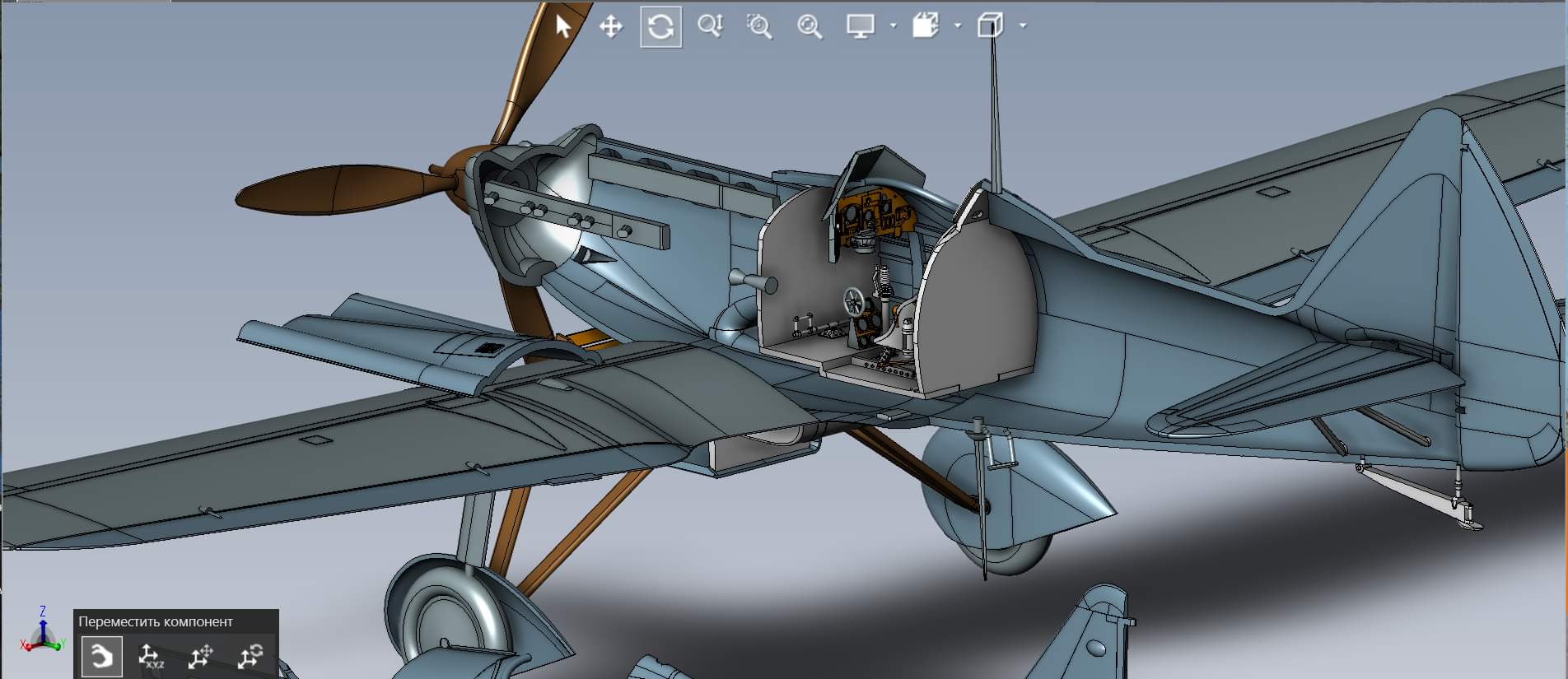Click the wireframe cube display style icon

coord(990,26)
